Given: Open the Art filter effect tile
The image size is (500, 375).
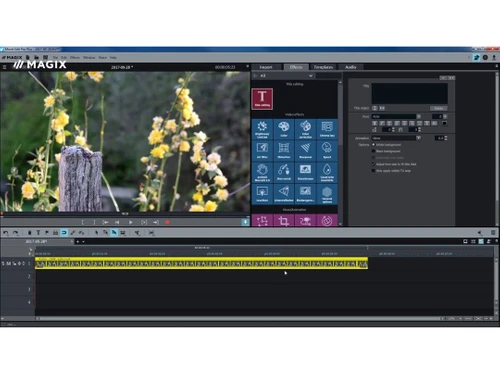Looking at the screenshot, I should (x=262, y=151).
